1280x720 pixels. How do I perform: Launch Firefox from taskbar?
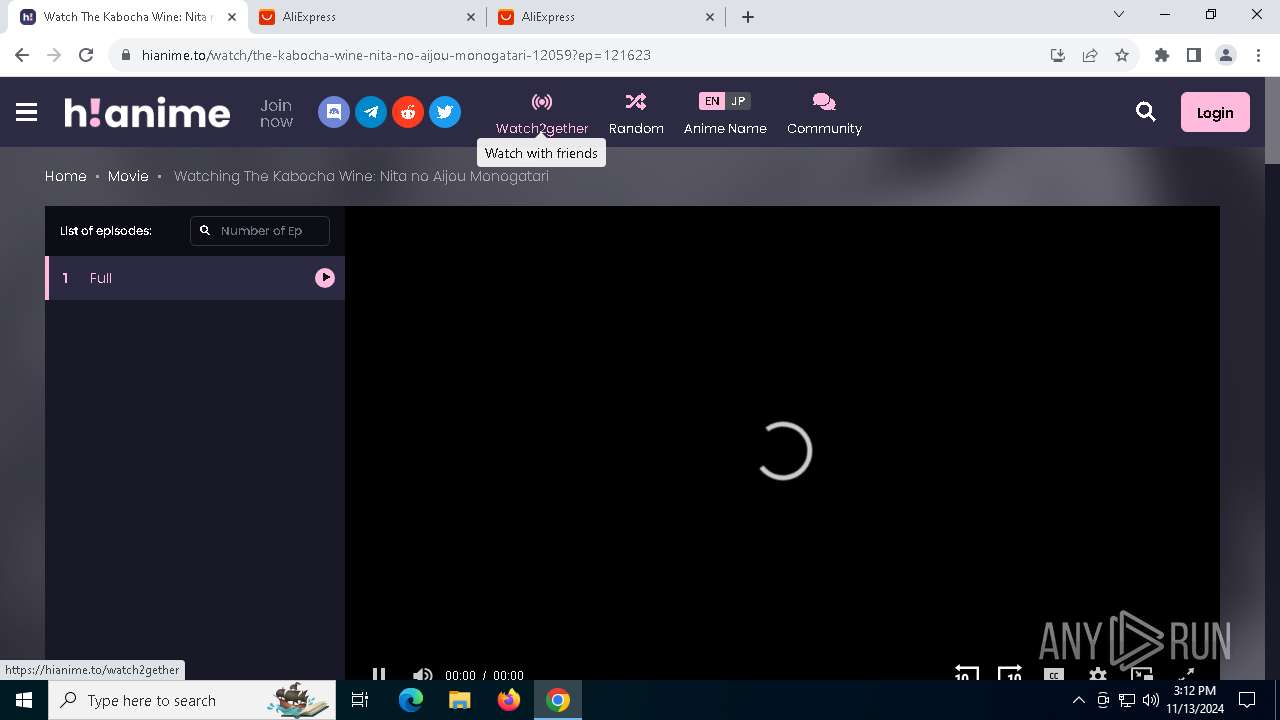point(509,700)
